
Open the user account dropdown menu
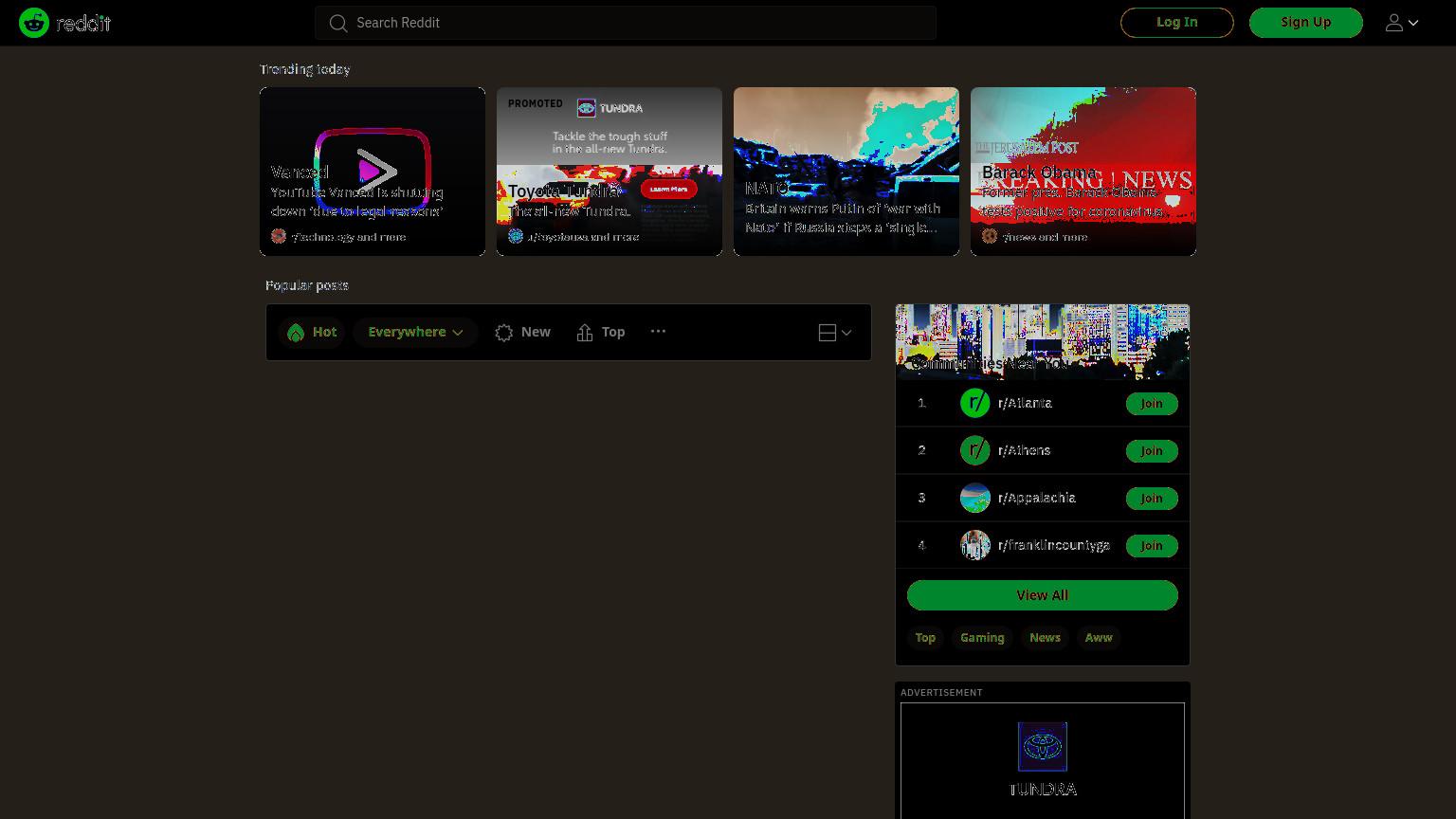(1402, 23)
